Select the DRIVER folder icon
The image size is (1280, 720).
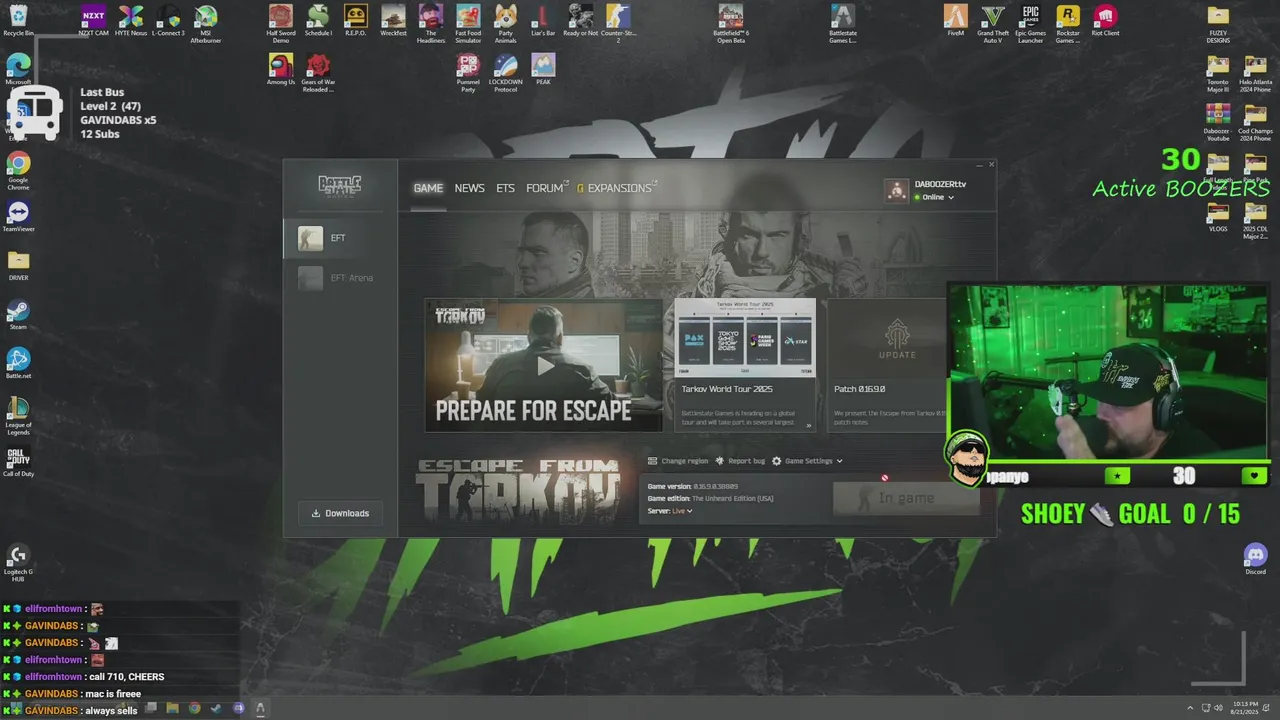coord(18,266)
